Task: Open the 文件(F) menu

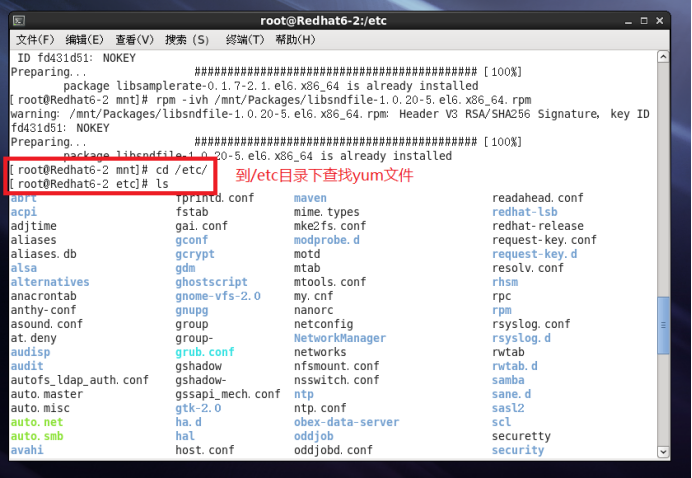Action: click(x=35, y=40)
